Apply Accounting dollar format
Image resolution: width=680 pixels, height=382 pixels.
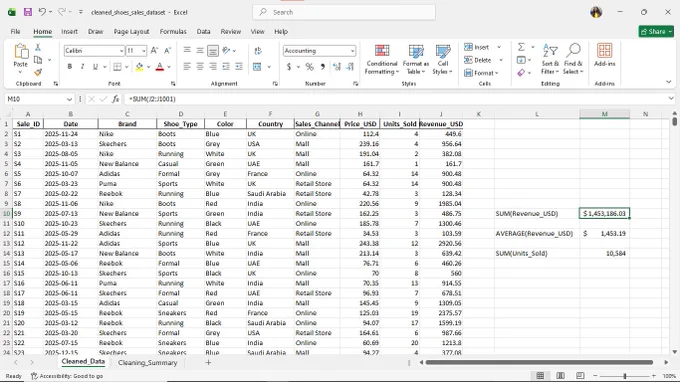tap(289, 67)
